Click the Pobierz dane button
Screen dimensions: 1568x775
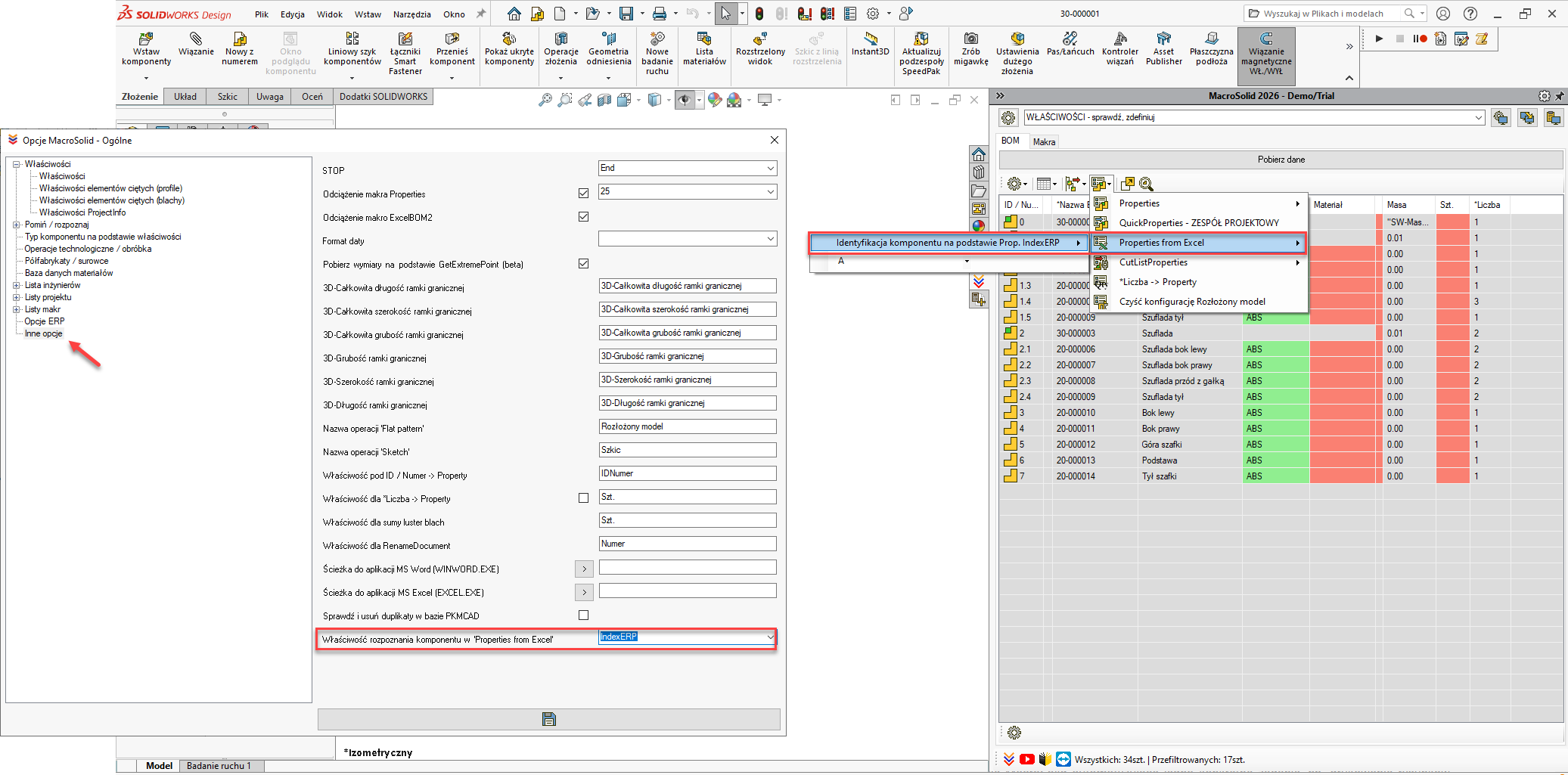(x=1281, y=160)
